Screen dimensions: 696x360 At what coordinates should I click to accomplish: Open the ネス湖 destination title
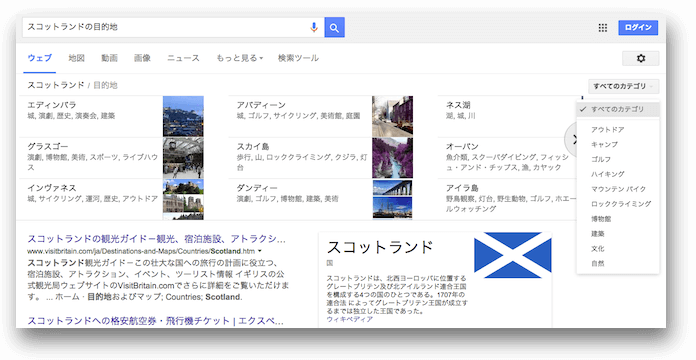(458, 105)
